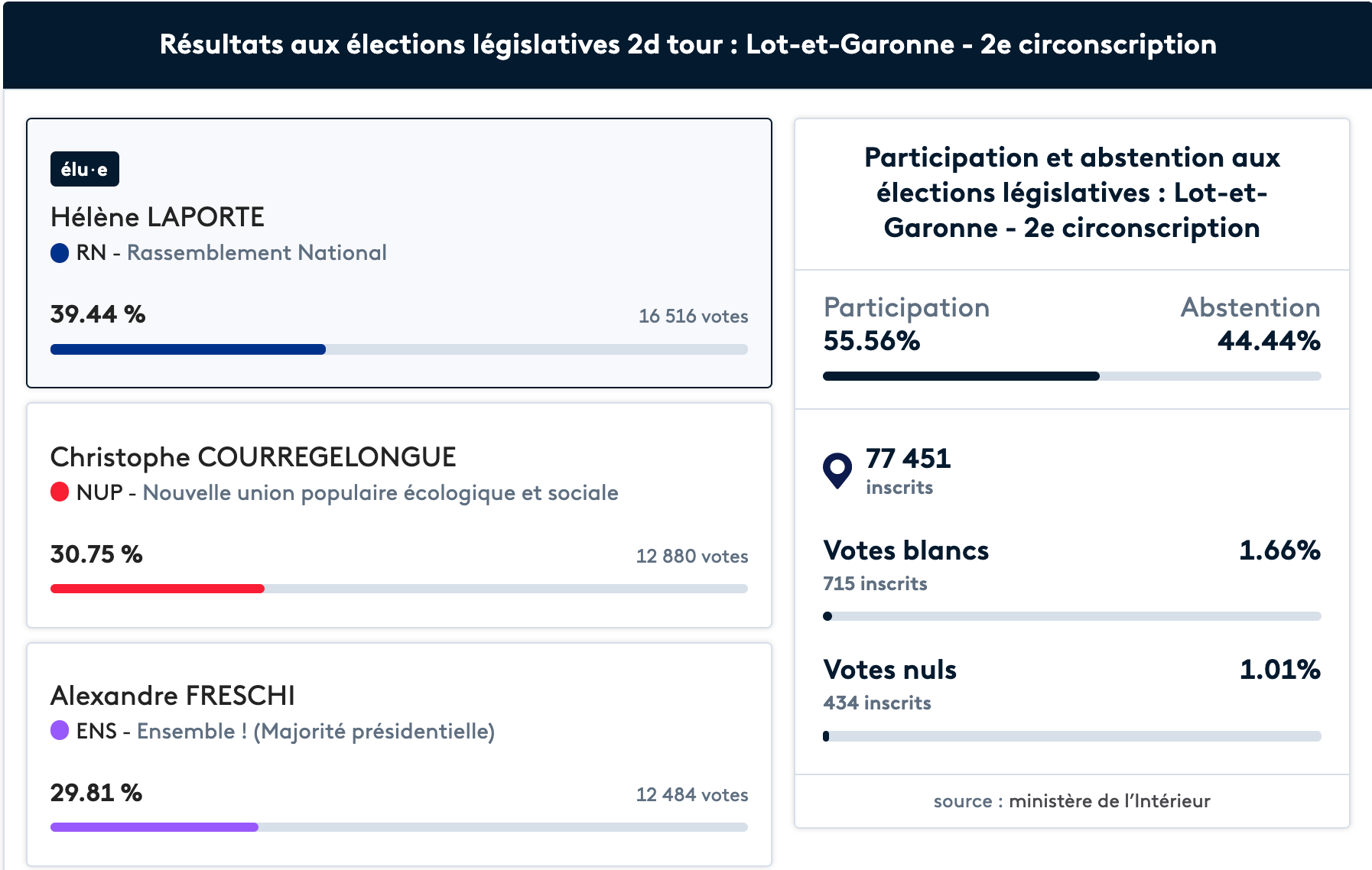Click the blue RN party dot
Viewport: 1372px width, 870px height.
(60, 253)
